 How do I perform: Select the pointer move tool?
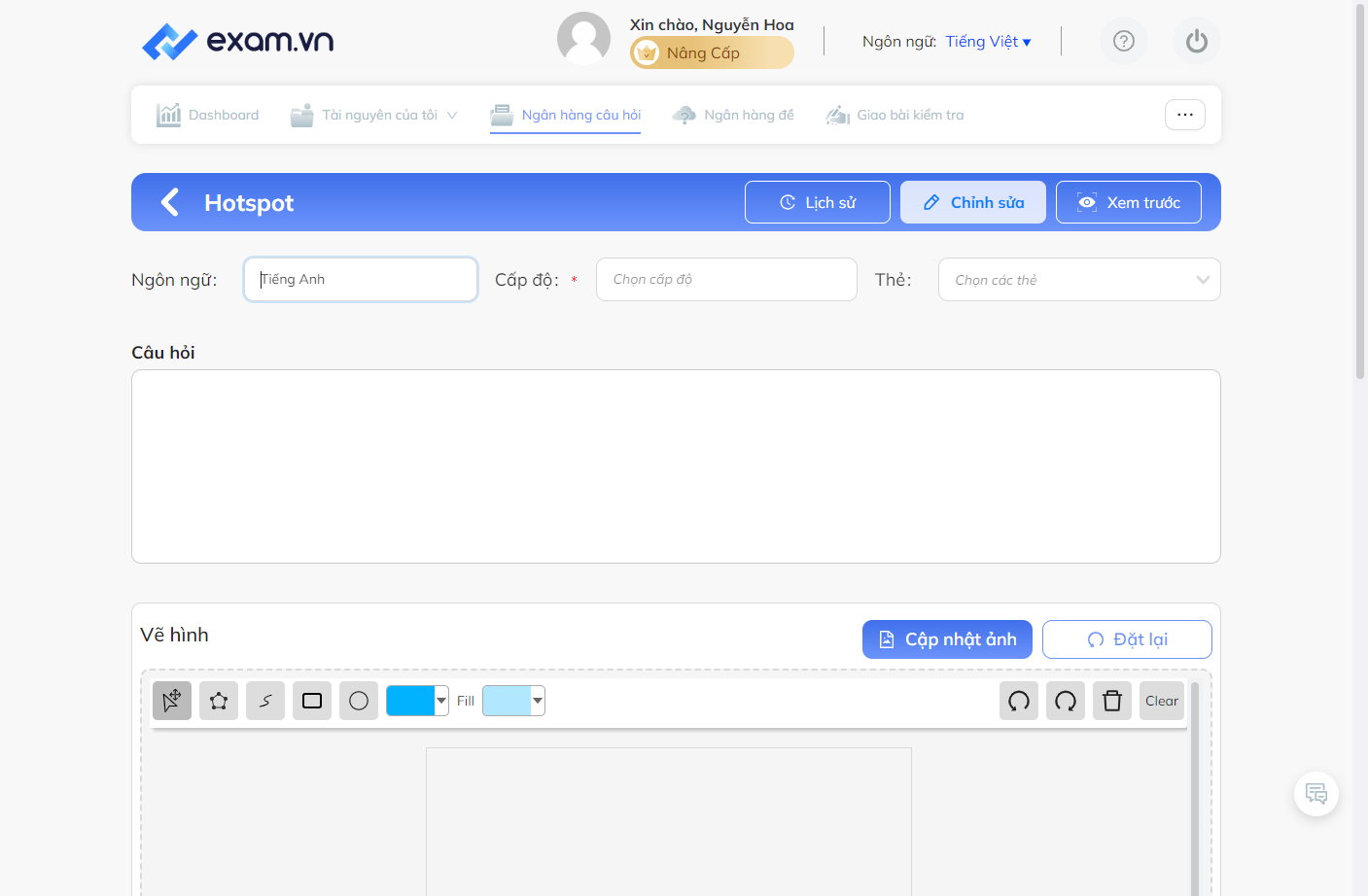point(172,701)
